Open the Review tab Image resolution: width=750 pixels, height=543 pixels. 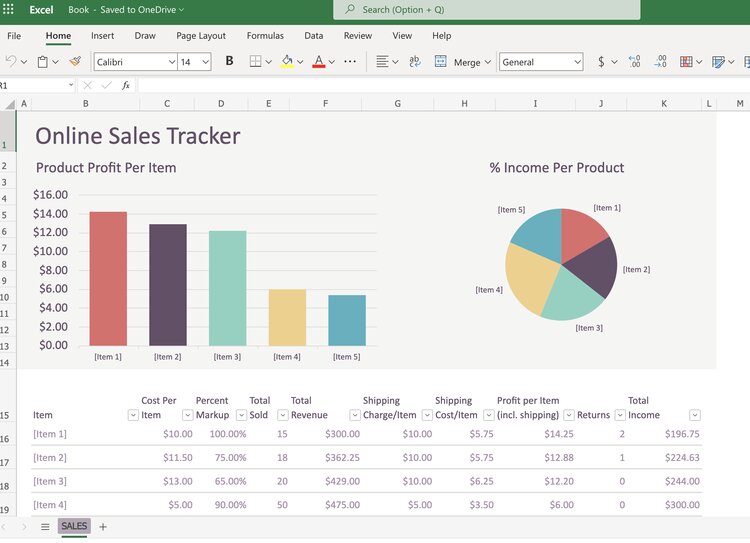click(358, 36)
